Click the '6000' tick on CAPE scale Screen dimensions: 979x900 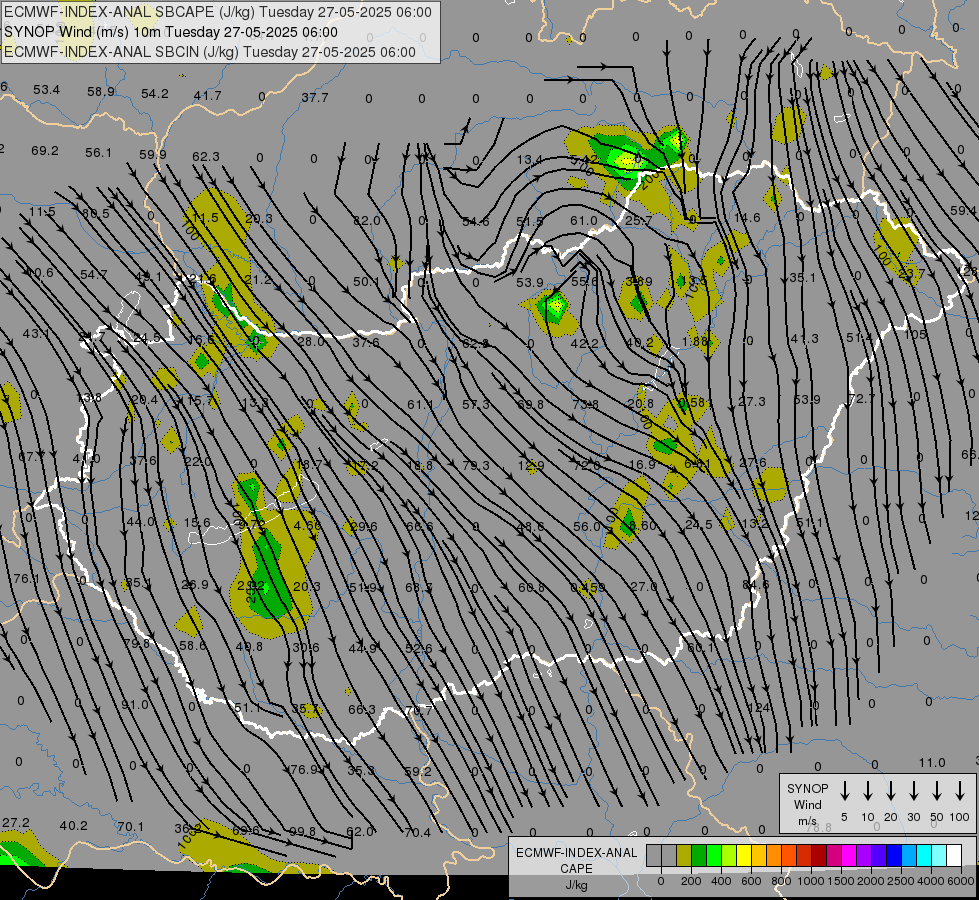coord(962,881)
